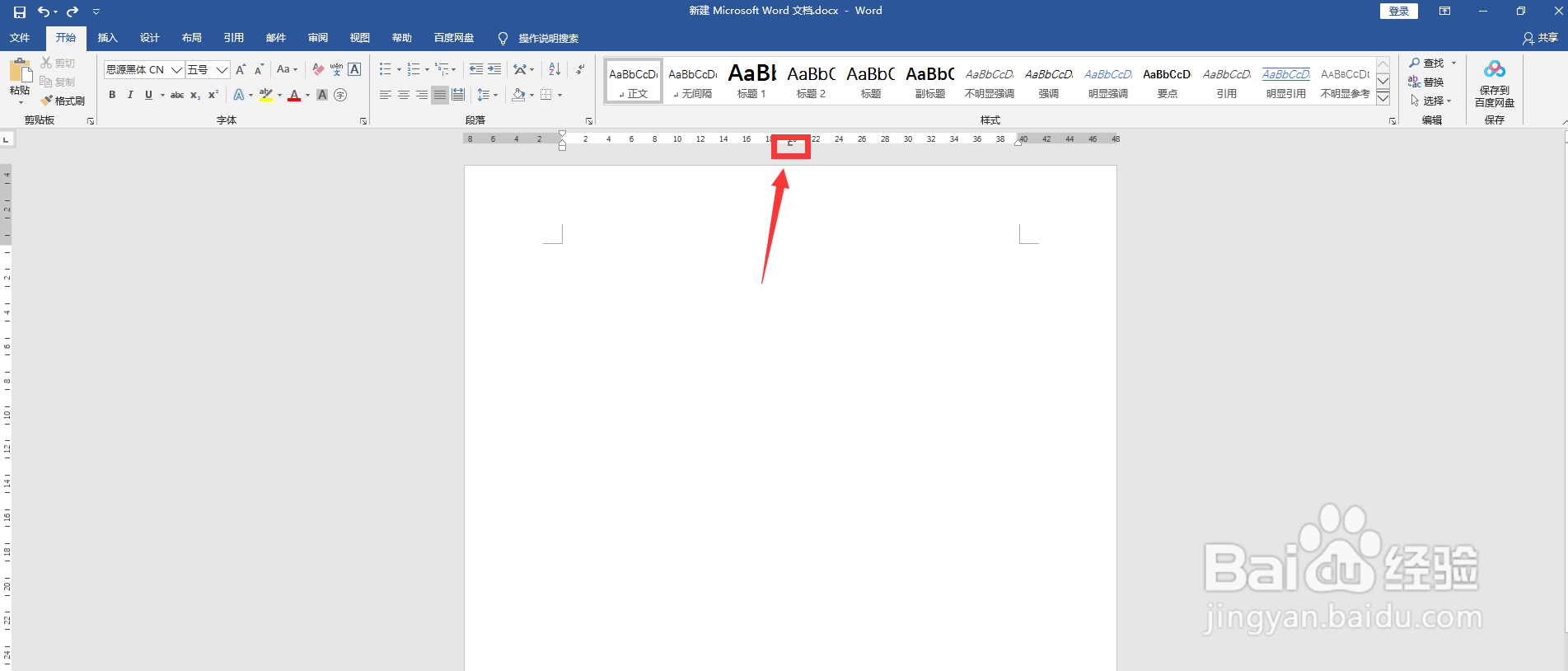Image resolution: width=1568 pixels, height=671 pixels.
Task: Click the Replace (替换) button
Action: tap(1426, 82)
